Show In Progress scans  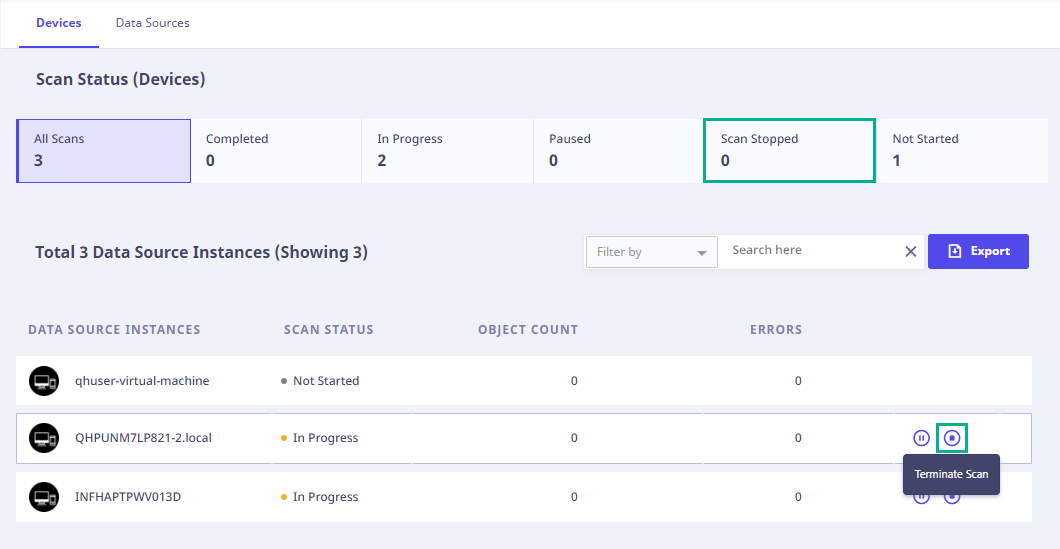click(x=448, y=151)
